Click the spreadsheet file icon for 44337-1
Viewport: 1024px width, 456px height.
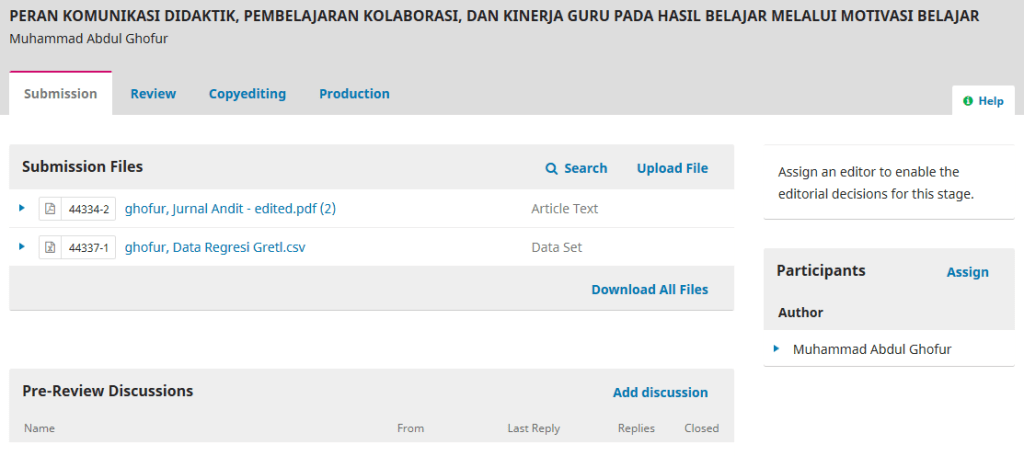(x=50, y=247)
